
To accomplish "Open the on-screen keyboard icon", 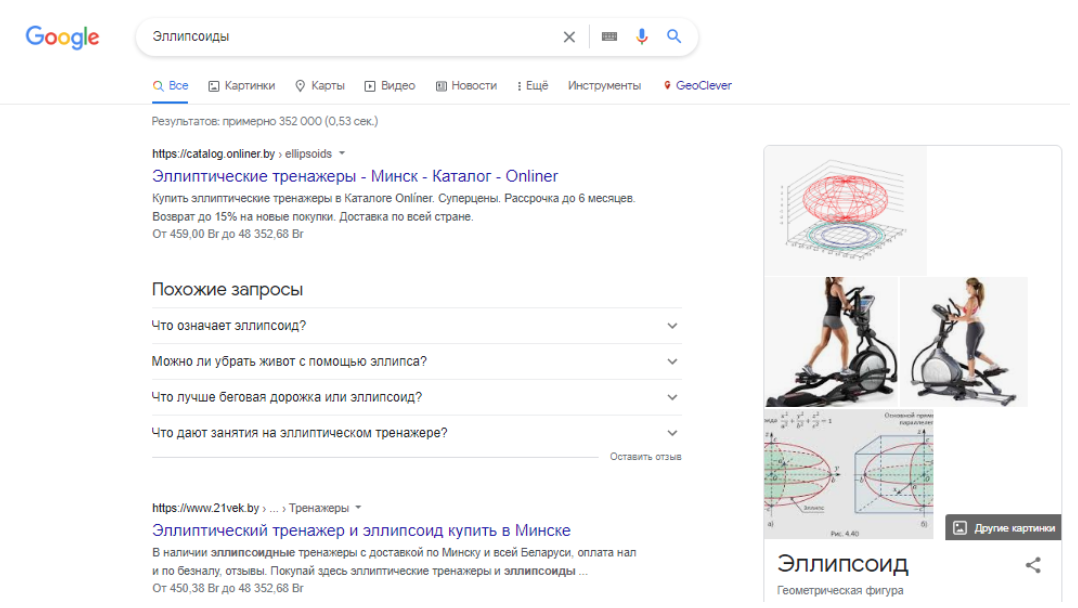I will [609, 36].
